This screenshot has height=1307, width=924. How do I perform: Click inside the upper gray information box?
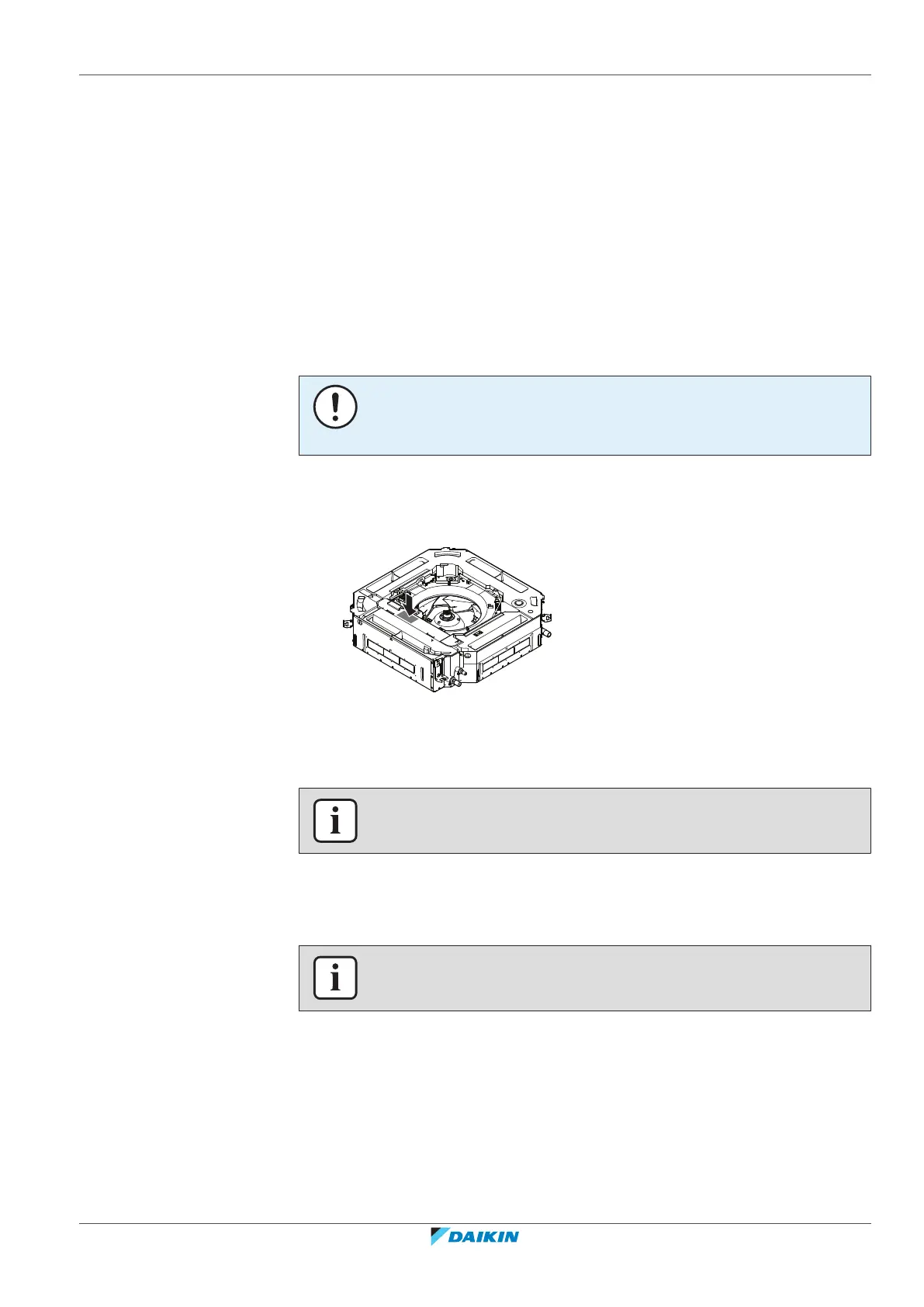pos(605,820)
